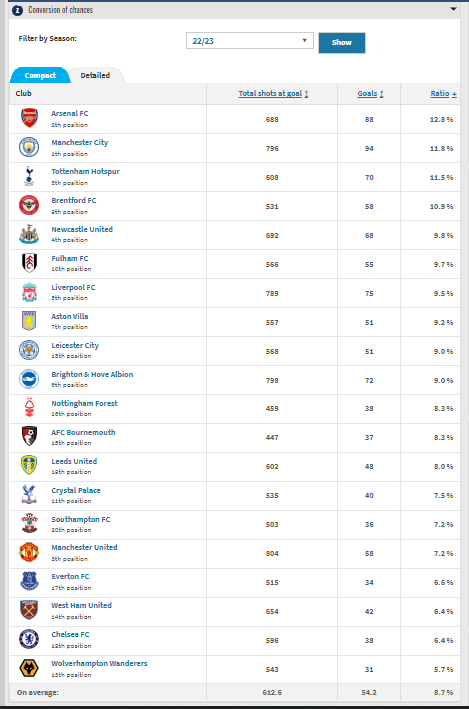The image size is (469, 709).
Task: Click the Manchester City club crest
Action: click(29, 147)
